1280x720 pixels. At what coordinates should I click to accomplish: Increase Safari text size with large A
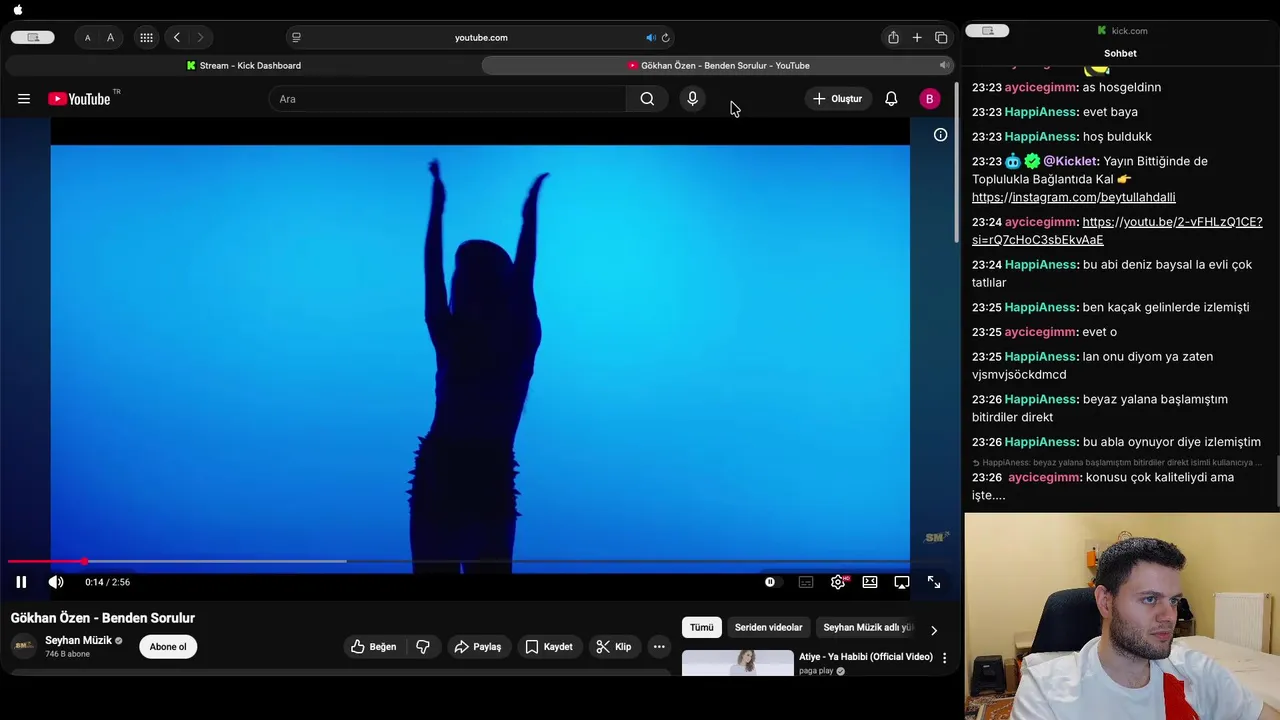(x=110, y=38)
